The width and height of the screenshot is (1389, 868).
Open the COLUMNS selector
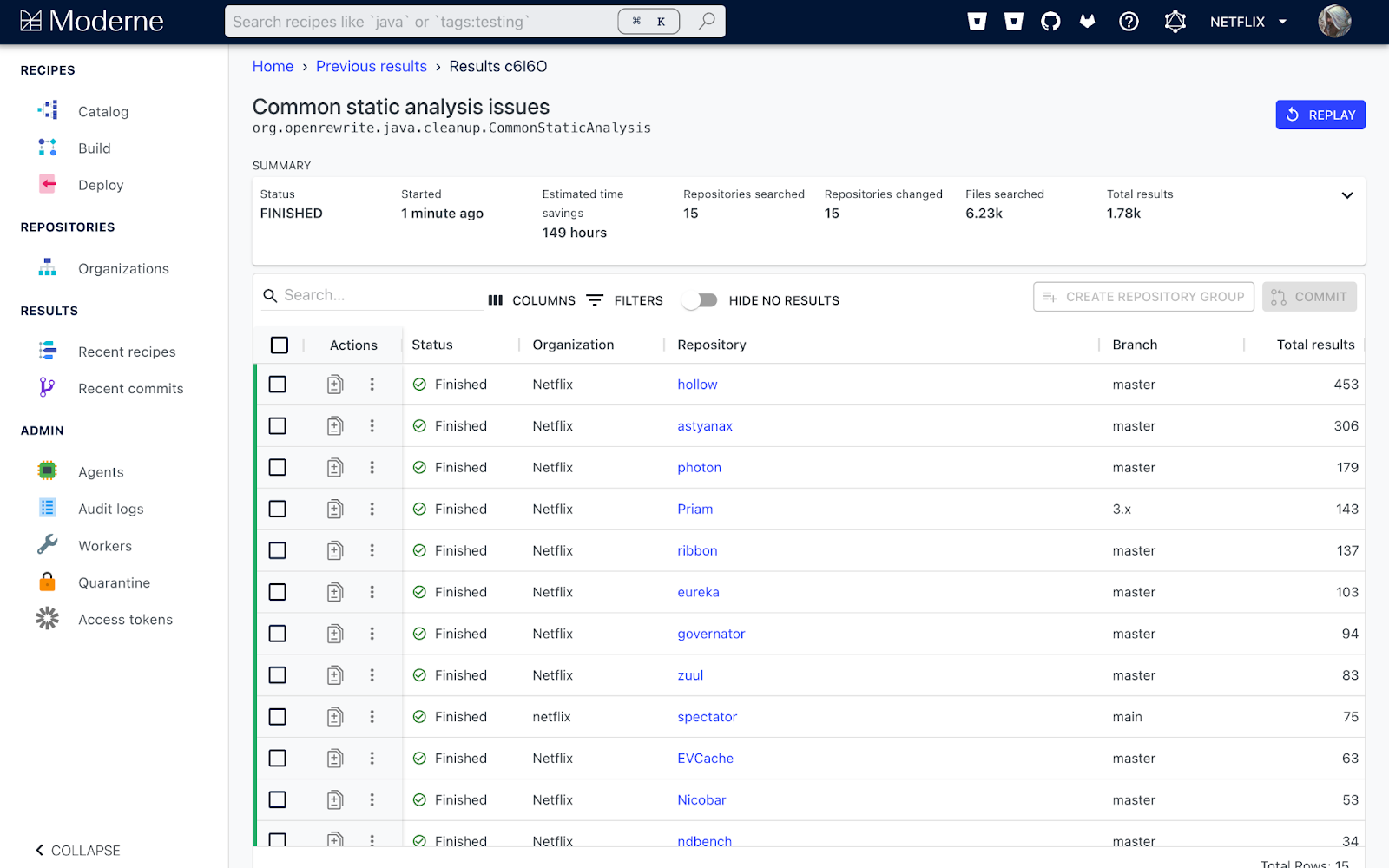(x=531, y=300)
